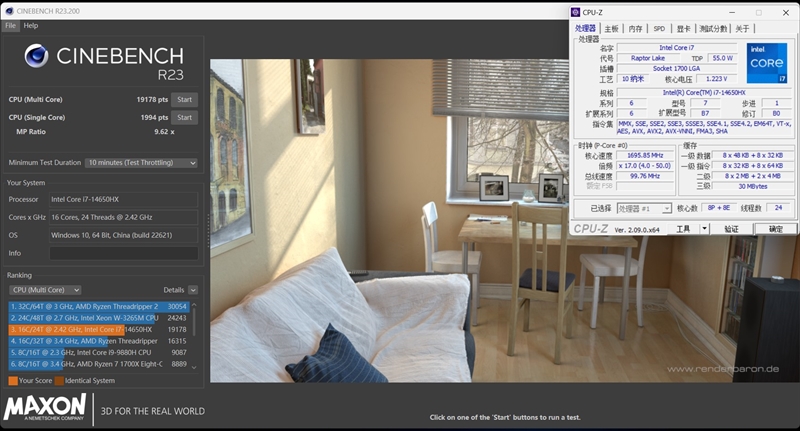This screenshot has height=431, width=800.
Task: Expand the ranking Details arrow
Action: click(x=193, y=290)
